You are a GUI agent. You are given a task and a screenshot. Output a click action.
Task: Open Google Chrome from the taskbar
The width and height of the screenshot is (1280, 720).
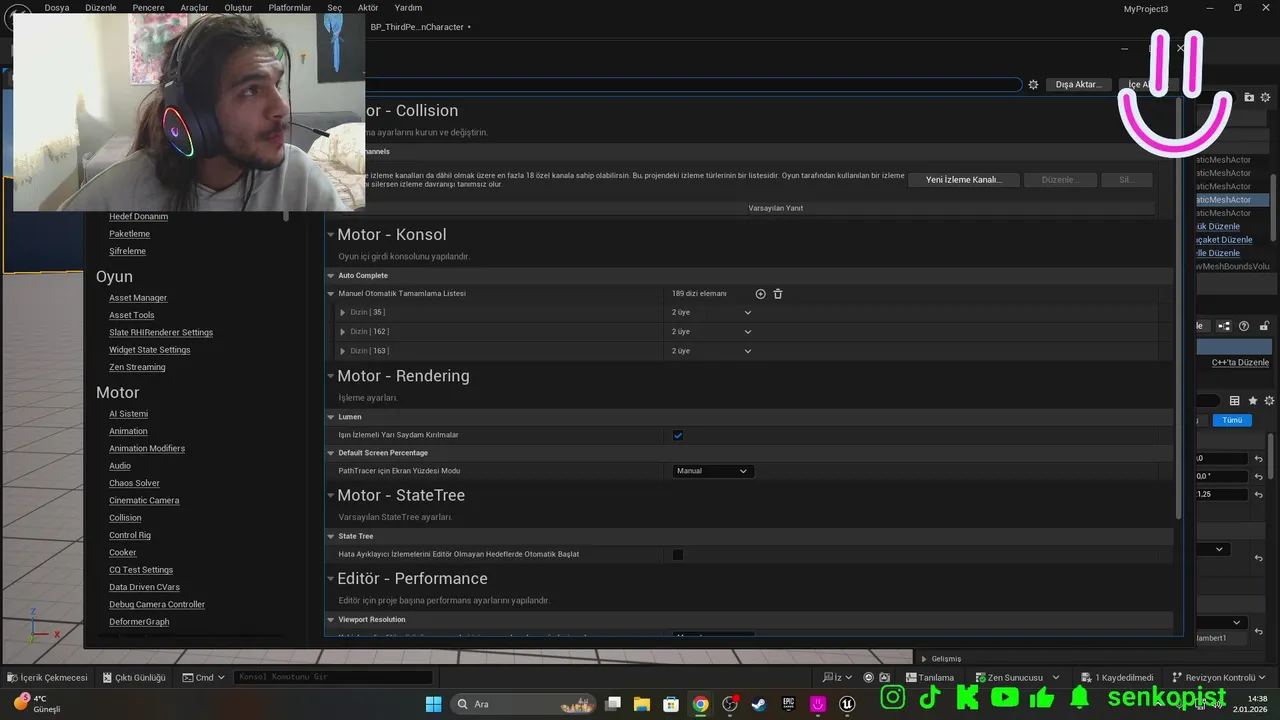[701, 704]
